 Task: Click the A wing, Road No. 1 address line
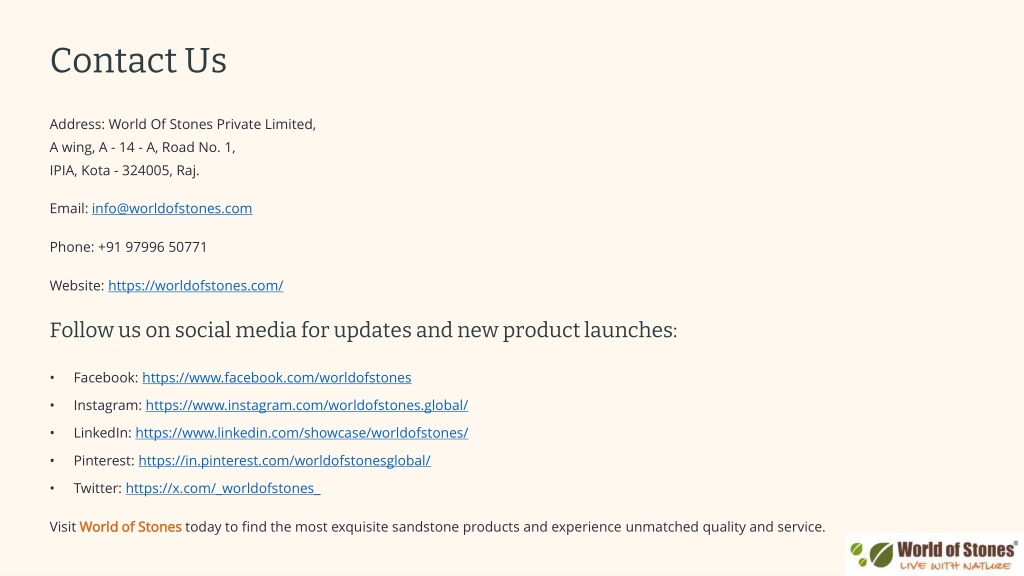142,148
